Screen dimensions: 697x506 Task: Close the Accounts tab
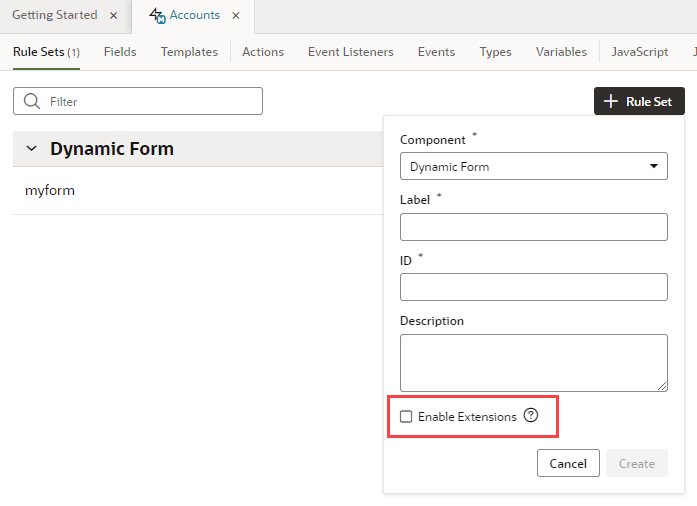point(235,16)
